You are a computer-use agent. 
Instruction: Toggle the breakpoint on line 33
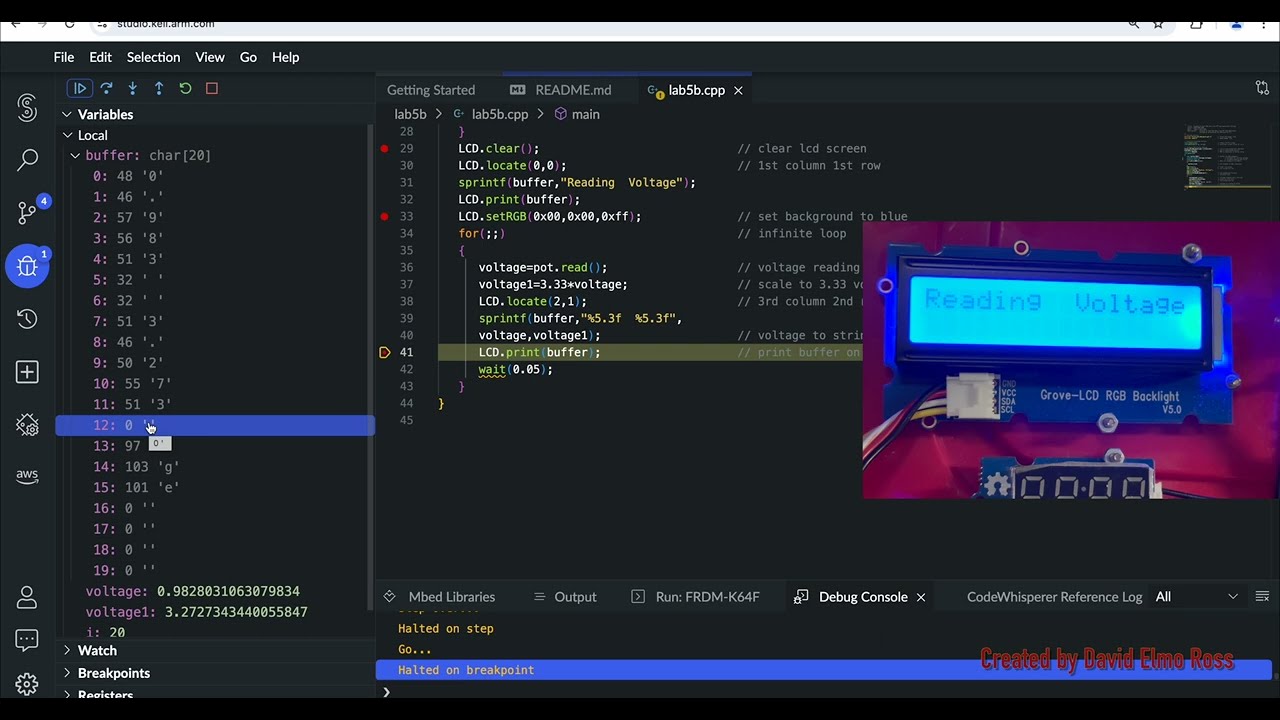point(384,216)
